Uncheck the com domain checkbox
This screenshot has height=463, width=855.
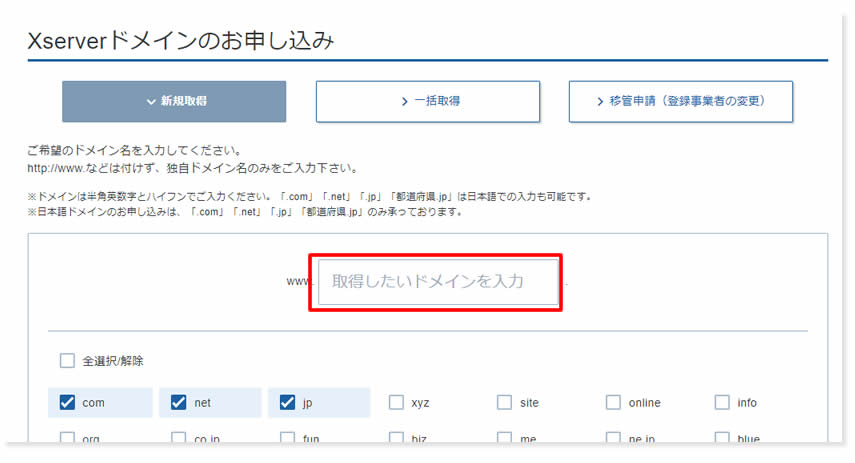click(x=67, y=402)
